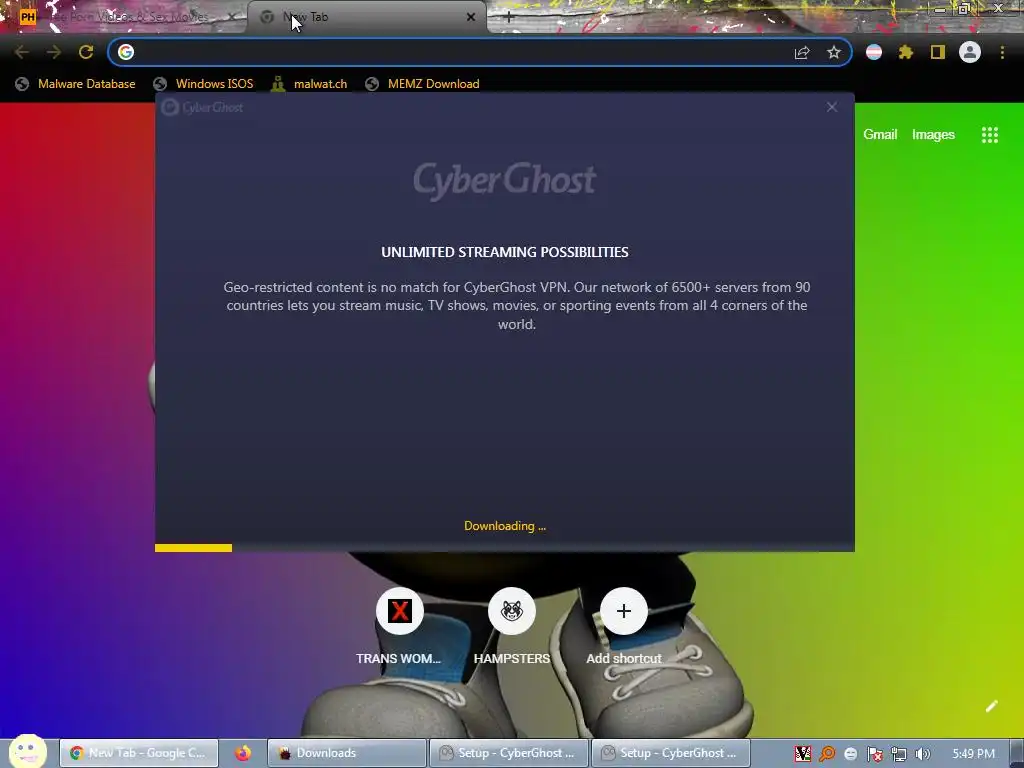Open the network connection tray icon
The height and width of the screenshot is (768, 1024).
click(x=899, y=754)
